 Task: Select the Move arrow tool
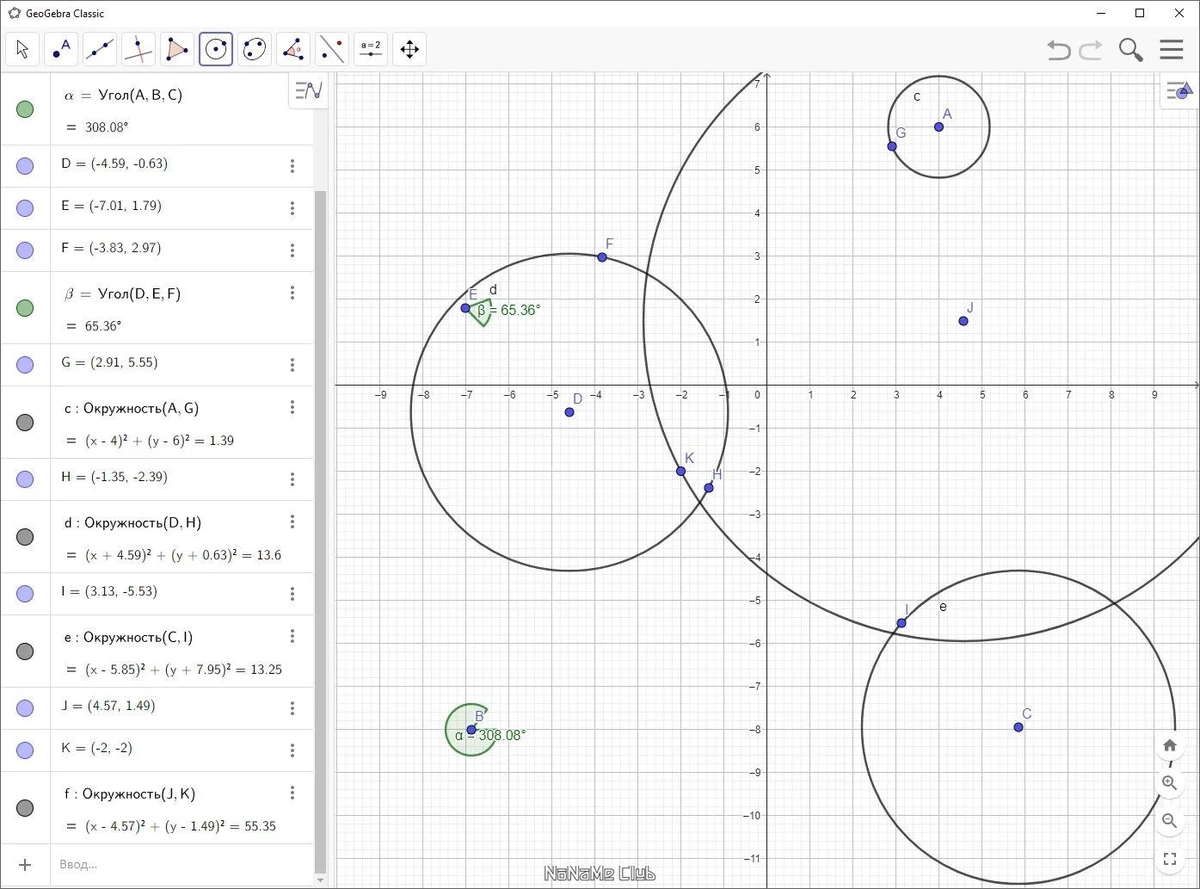tap(23, 49)
